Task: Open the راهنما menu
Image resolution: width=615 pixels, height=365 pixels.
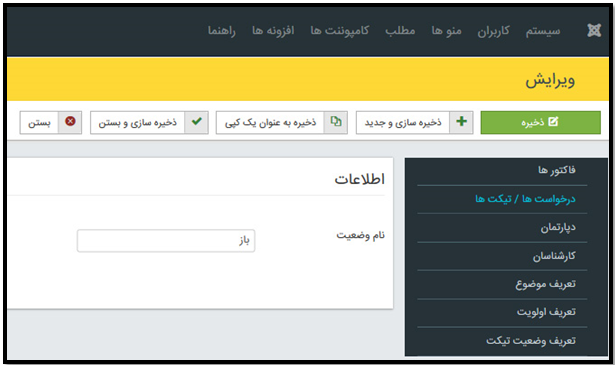Action: coord(222,31)
